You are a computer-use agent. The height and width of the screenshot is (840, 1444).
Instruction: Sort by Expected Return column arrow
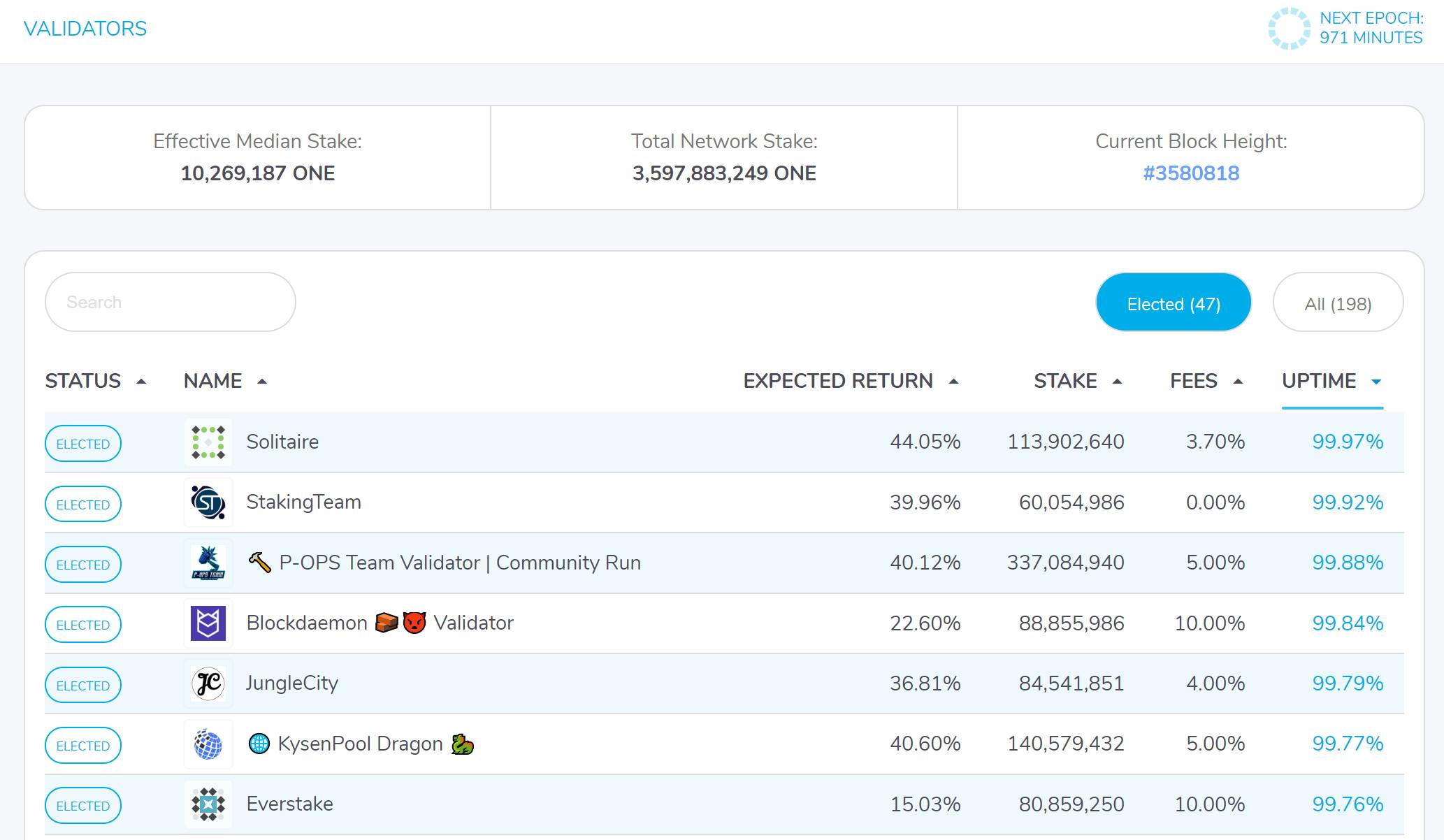coord(953,382)
